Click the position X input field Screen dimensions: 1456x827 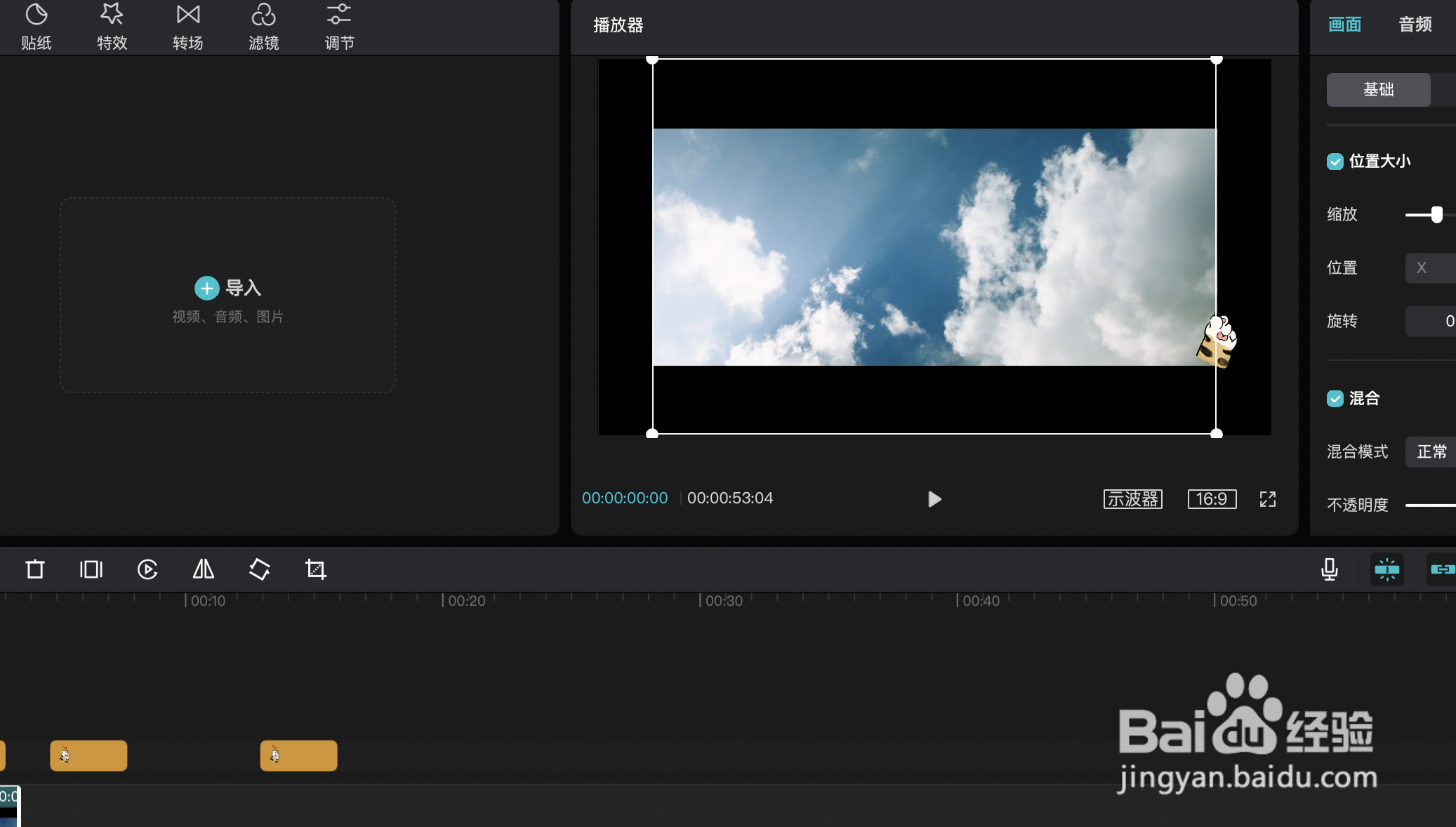pyautogui.click(x=1431, y=268)
